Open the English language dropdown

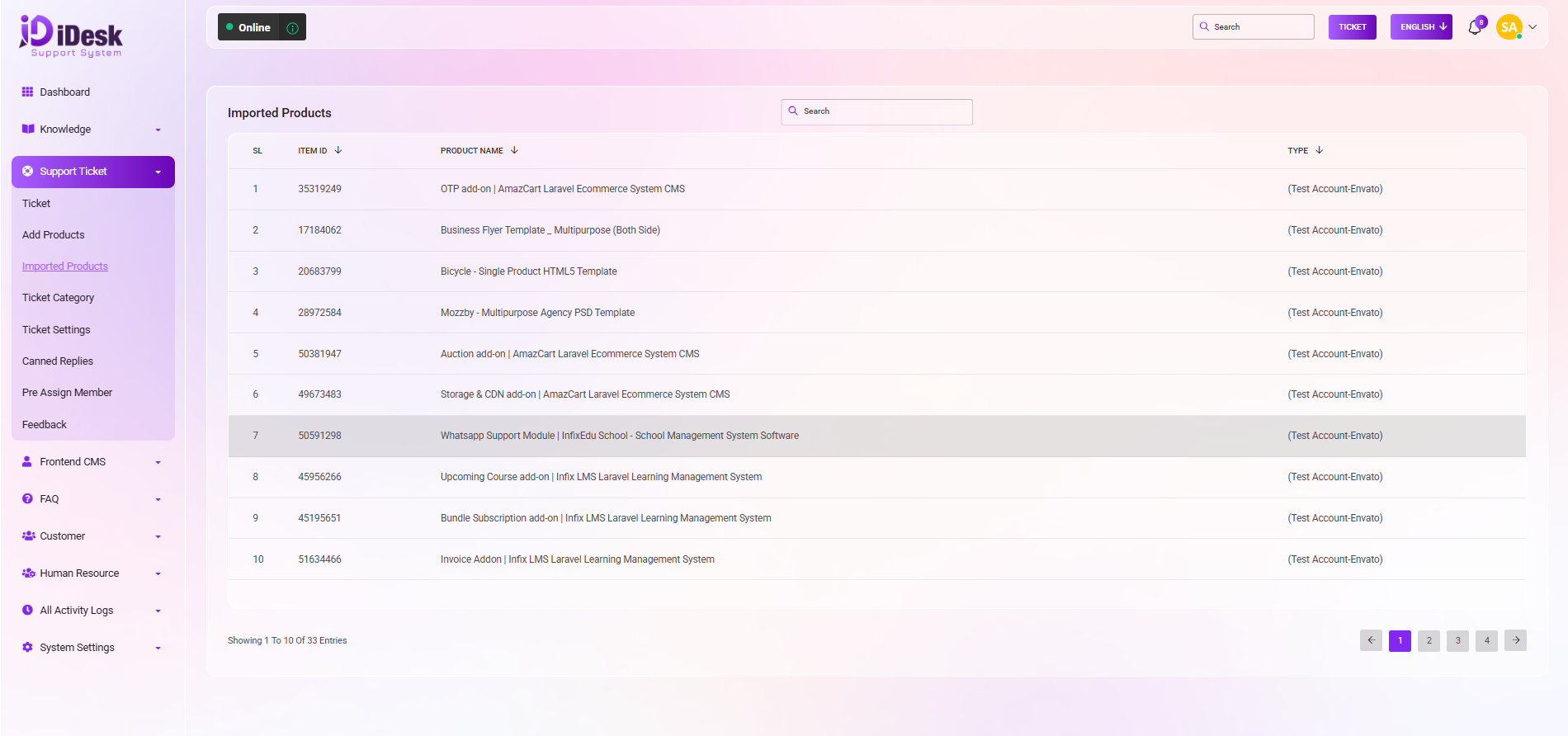1420,27
